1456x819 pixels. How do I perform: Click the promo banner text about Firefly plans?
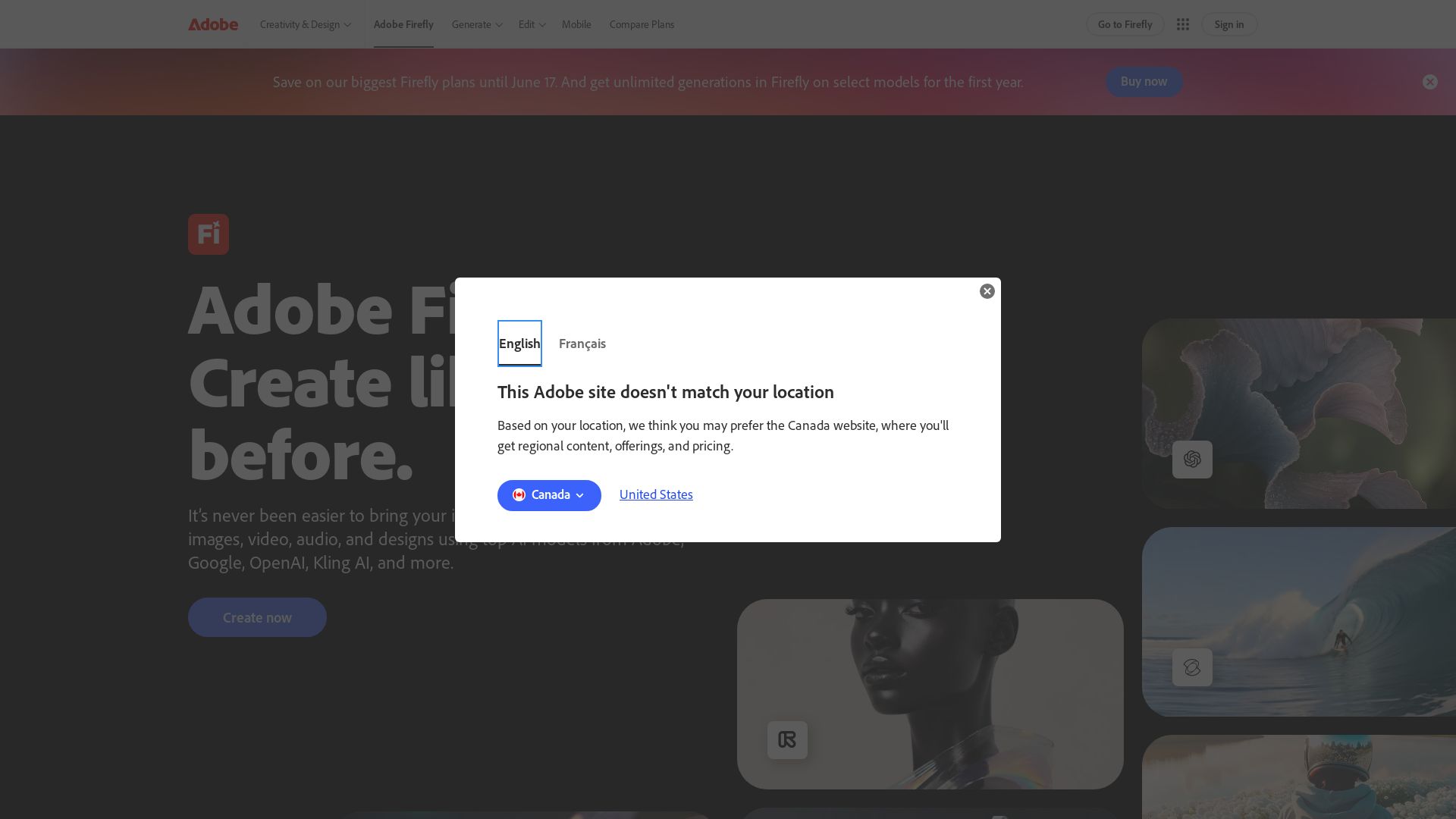click(648, 82)
